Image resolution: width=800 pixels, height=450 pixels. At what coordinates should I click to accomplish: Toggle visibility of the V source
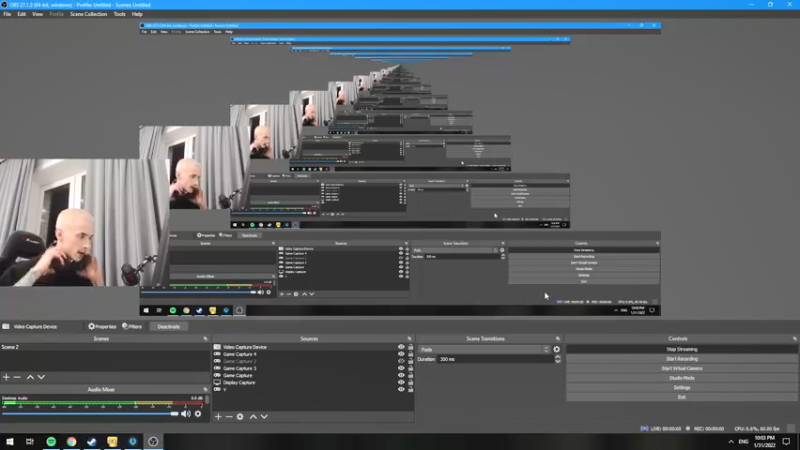(x=401, y=389)
